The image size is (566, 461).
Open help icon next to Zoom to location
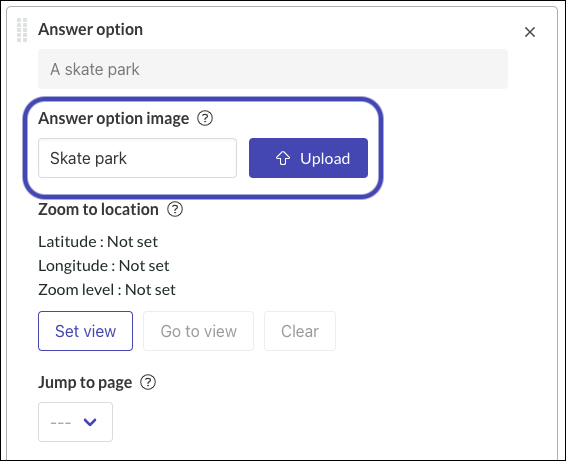tap(175, 209)
